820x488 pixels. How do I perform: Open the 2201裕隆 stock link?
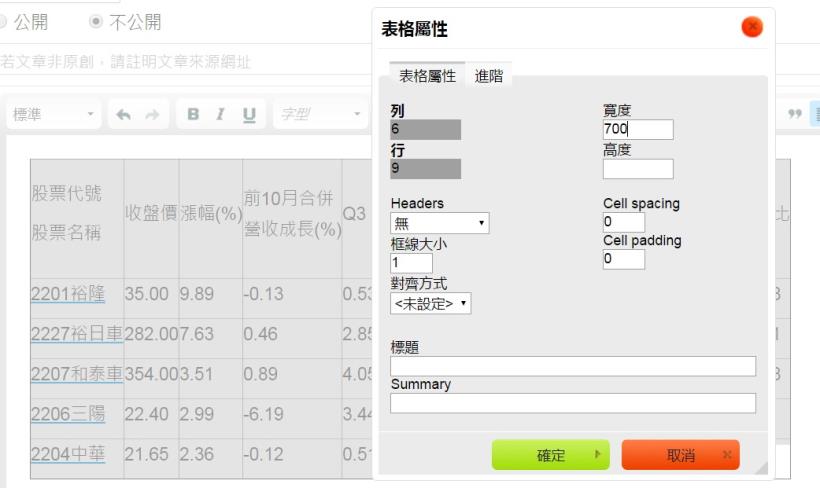(x=68, y=294)
